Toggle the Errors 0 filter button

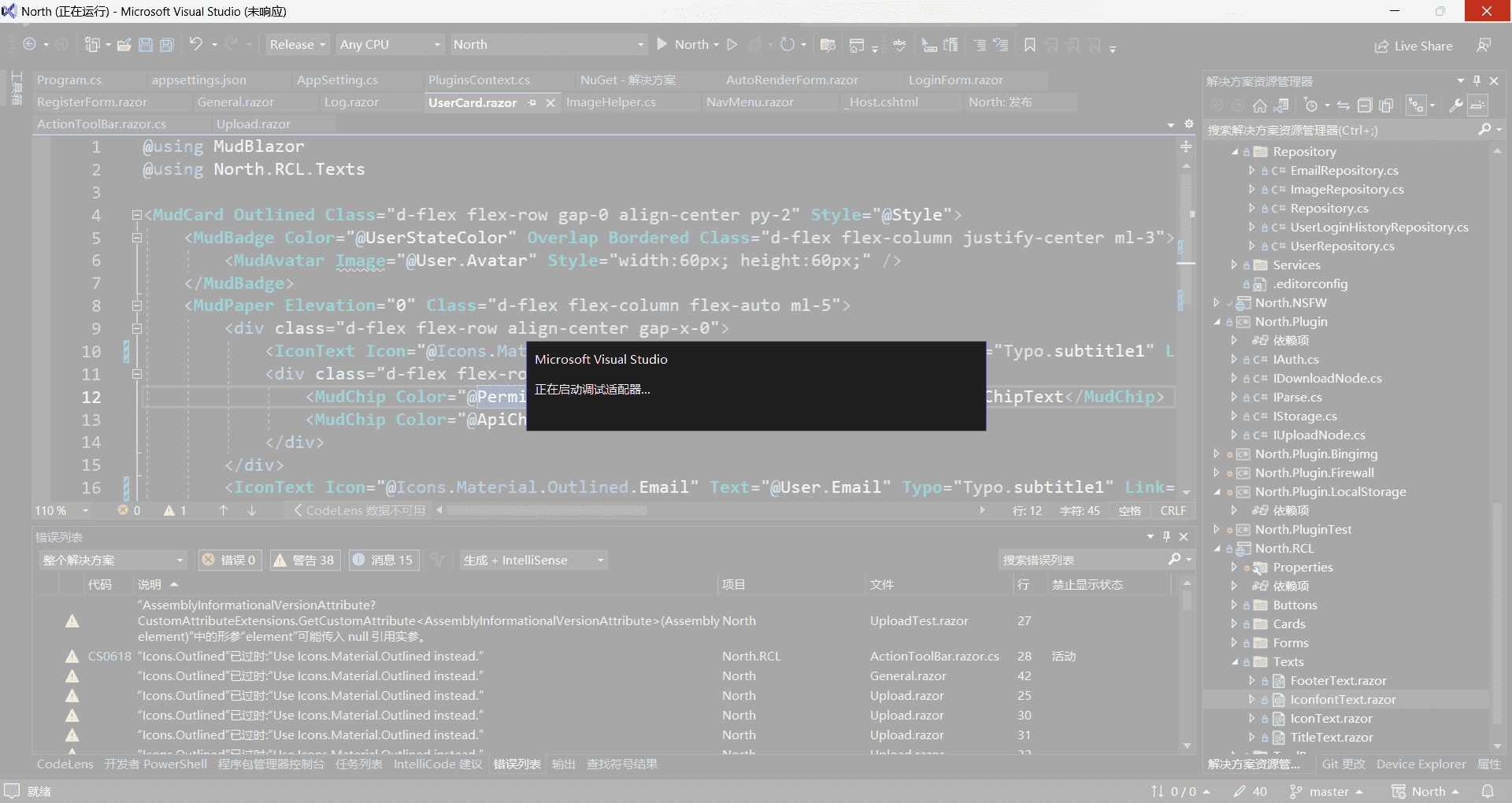point(230,561)
